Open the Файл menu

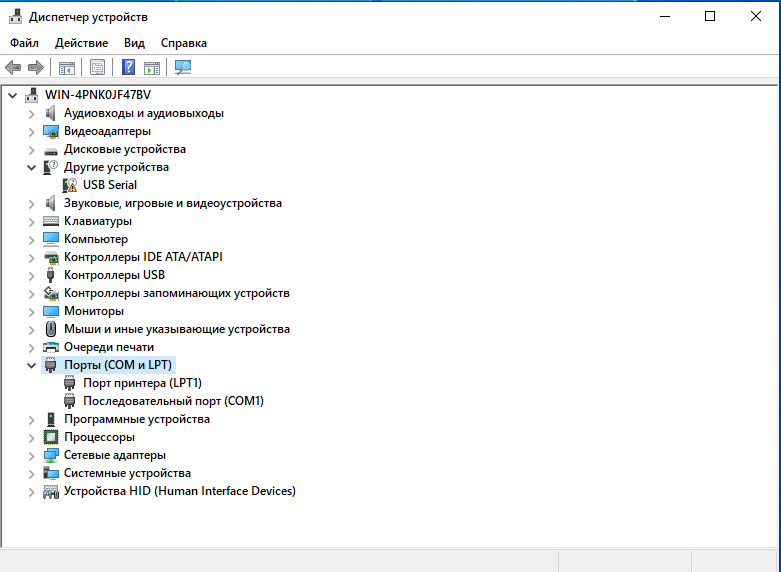(x=24, y=43)
